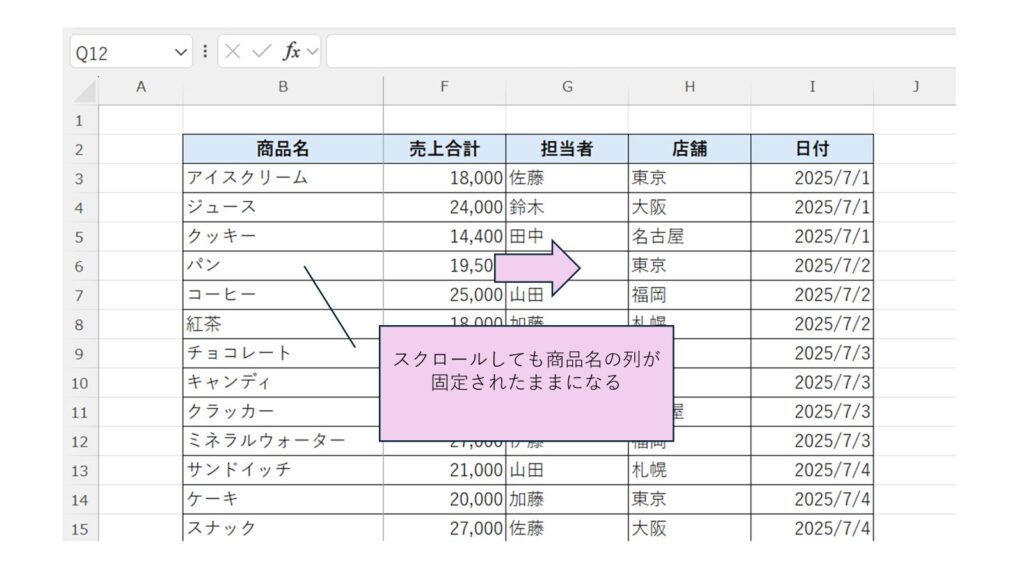Screen dimensions: 1024x576
Task: Click inside the Name Box showing Q12
Action: (x=120, y=52)
